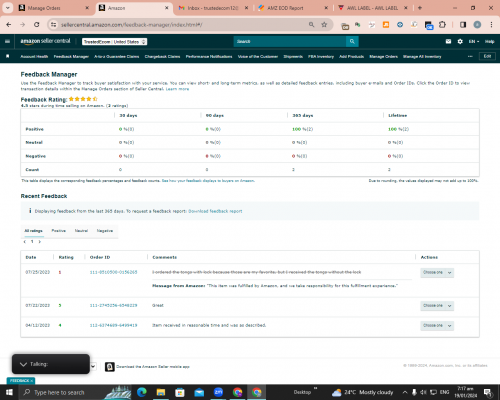Viewport: 500px width, 400px height.
Task: Launch Microsoft Edge from taskbar
Action: click(x=142, y=392)
